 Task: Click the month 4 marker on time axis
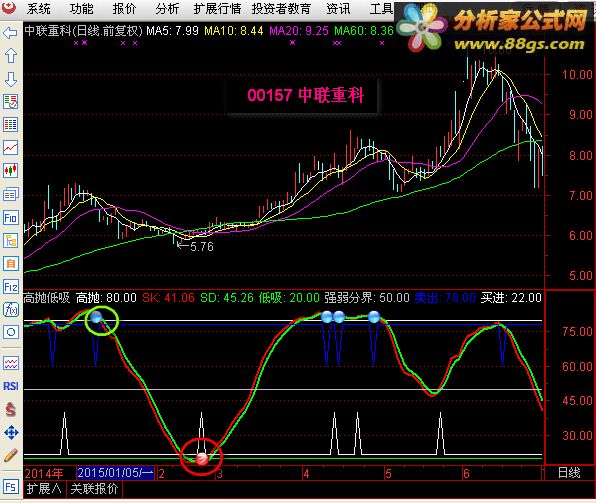tap(306, 474)
